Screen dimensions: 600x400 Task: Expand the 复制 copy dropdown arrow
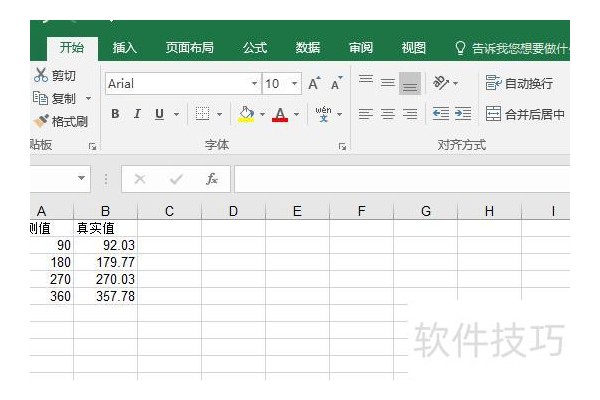88,98
